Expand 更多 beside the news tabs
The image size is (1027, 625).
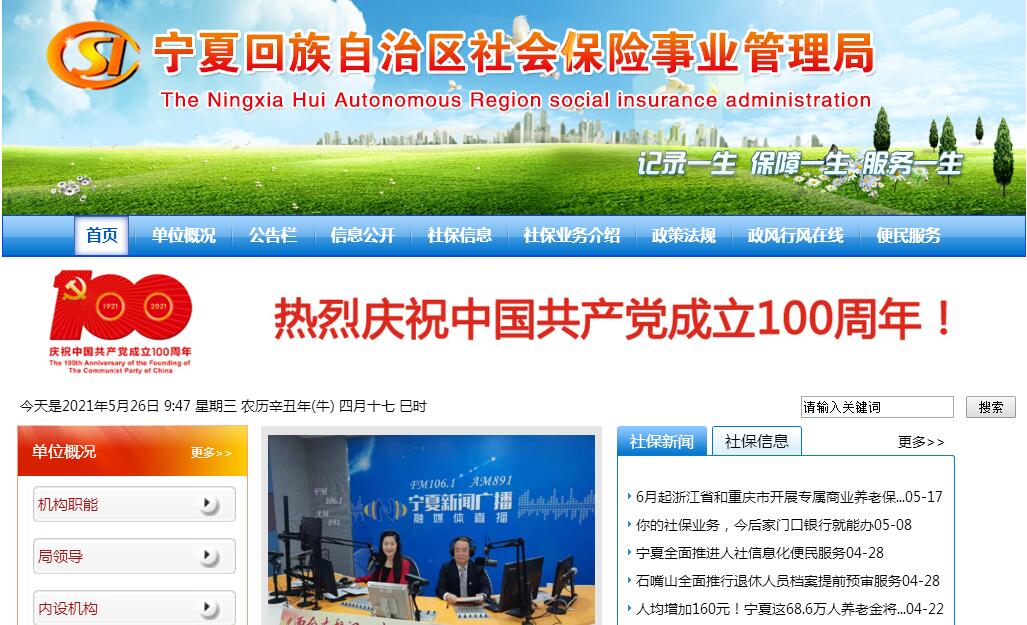pyautogui.click(x=920, y=442)
